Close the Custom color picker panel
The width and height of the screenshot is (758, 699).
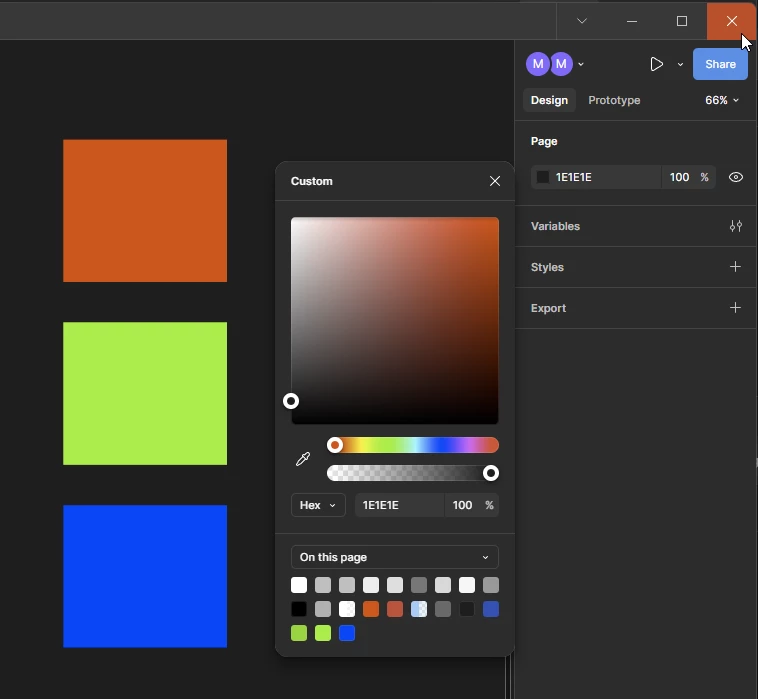click(495, 181)
